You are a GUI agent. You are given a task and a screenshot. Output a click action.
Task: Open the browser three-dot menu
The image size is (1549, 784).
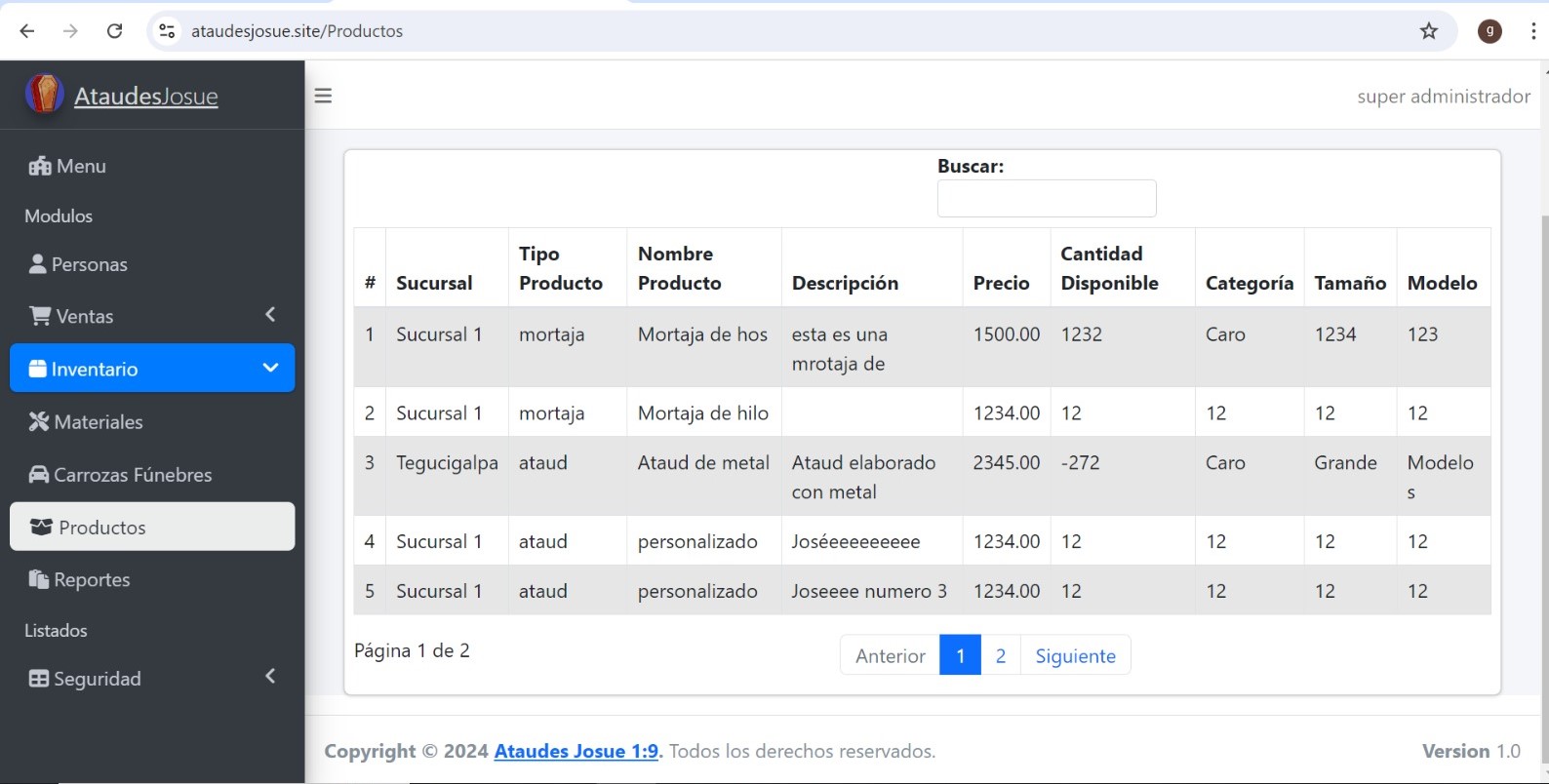click(1532, 31)
